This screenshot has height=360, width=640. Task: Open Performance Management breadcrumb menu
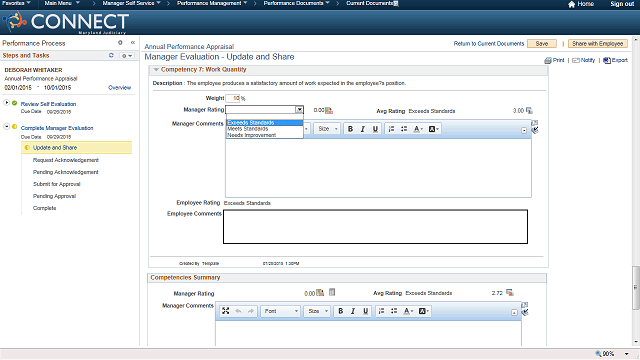tap(212, 3)
